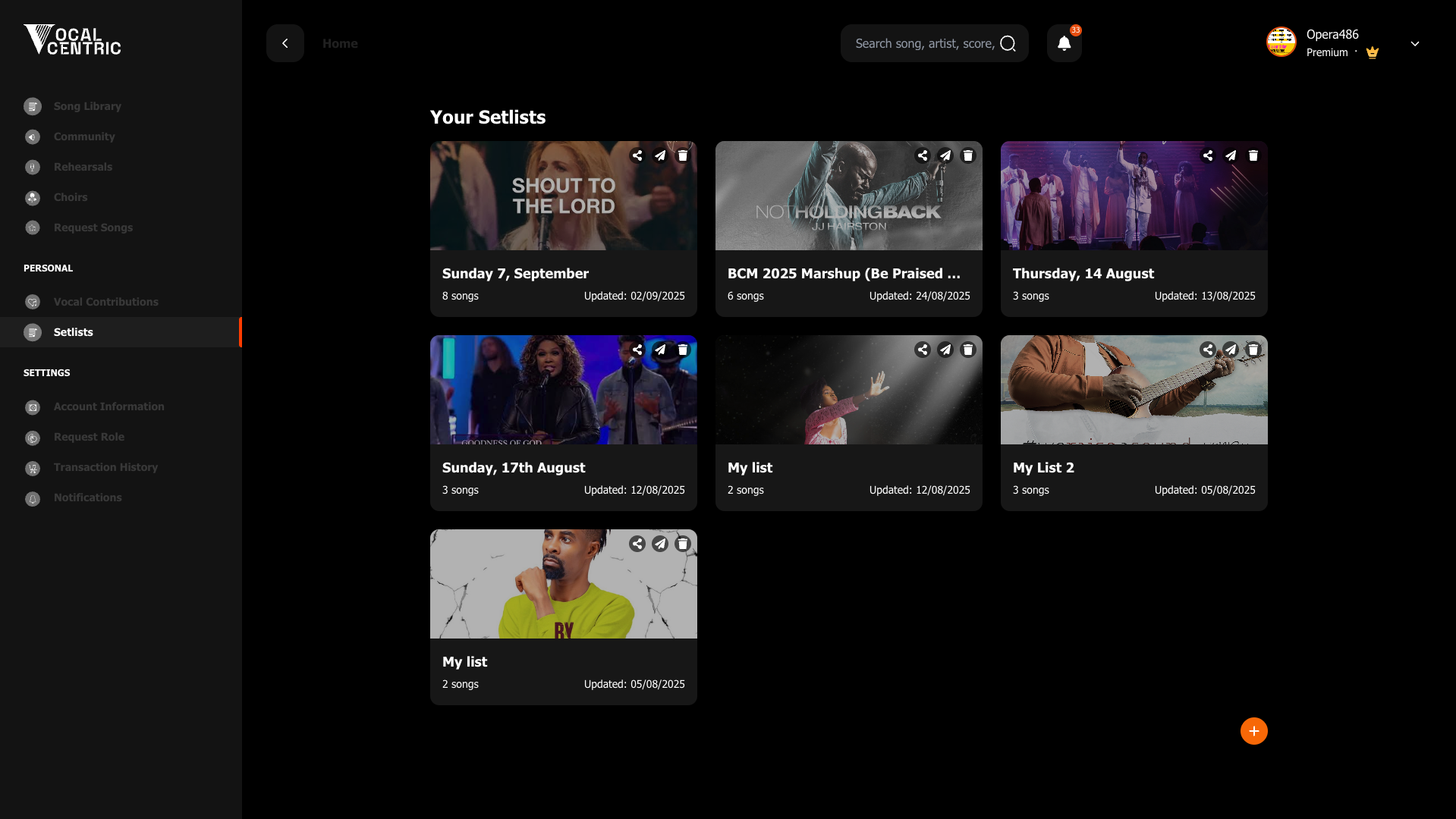1456x819 pixels.
Task: Share the Sunday 7, September setlist
Action: coord(637,155)
